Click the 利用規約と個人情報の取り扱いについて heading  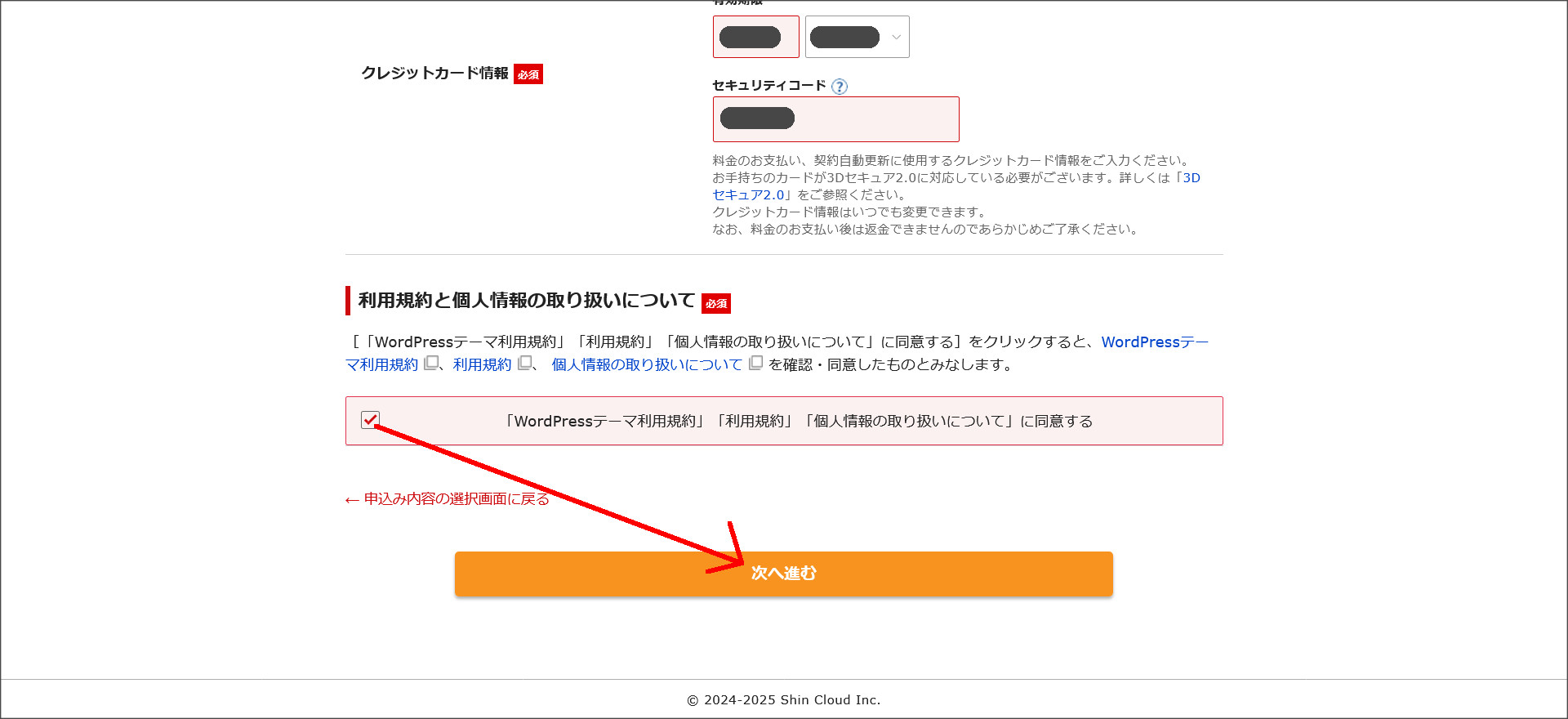(x=527, y=301)
